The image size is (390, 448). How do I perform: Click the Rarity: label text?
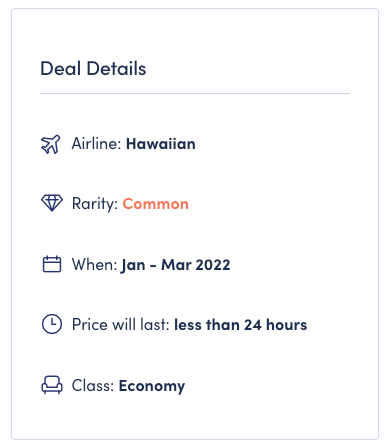click(x=95, y=204)
